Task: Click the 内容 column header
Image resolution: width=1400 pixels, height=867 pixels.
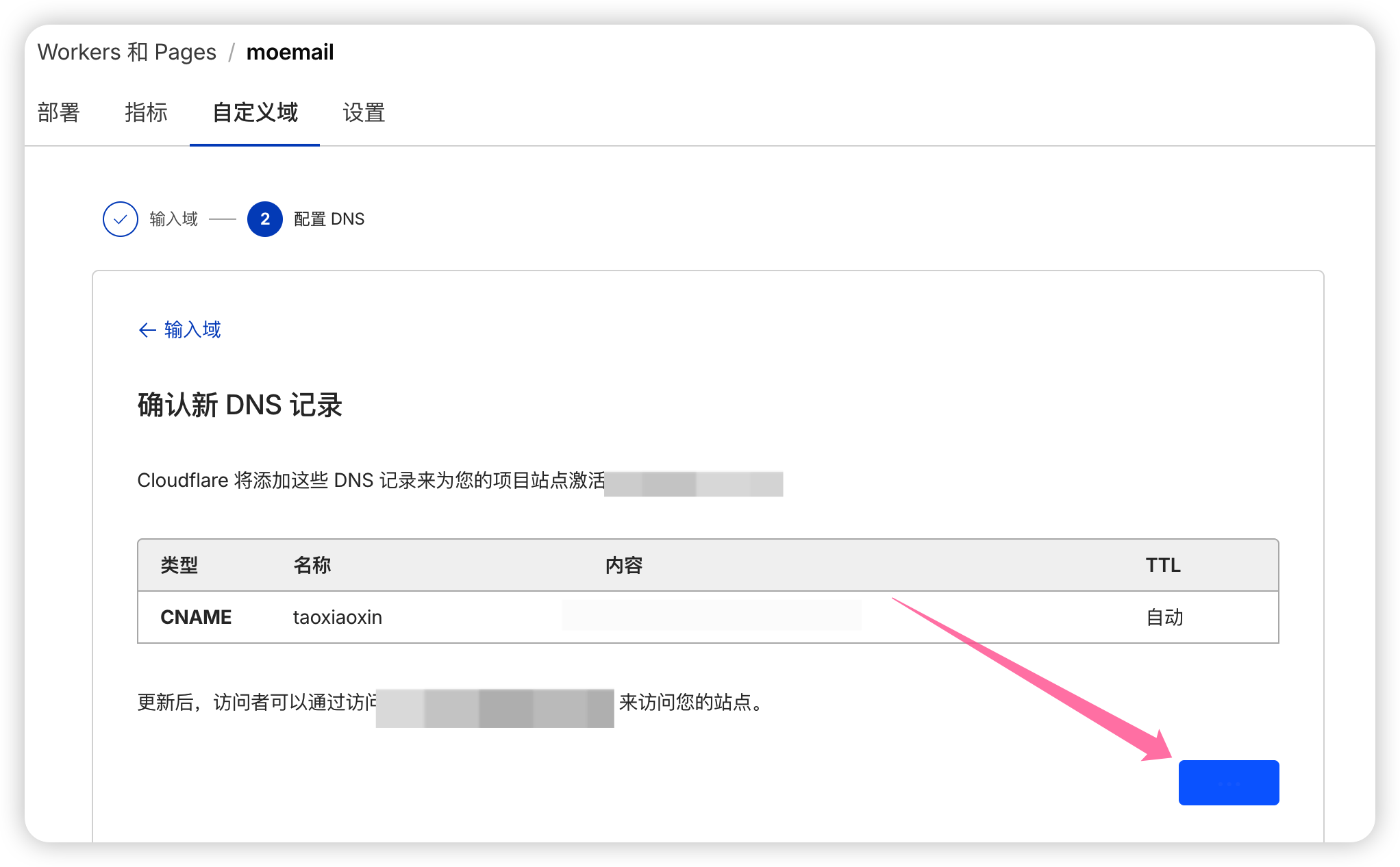Action: 623,565
